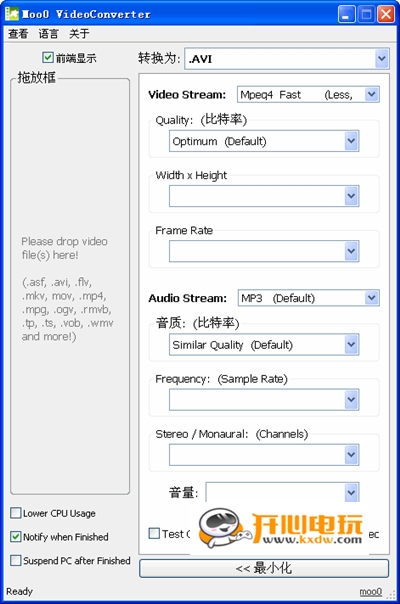
Task: Open the video Quality Optimum dropdown
Action: click(x=264, y=141)
